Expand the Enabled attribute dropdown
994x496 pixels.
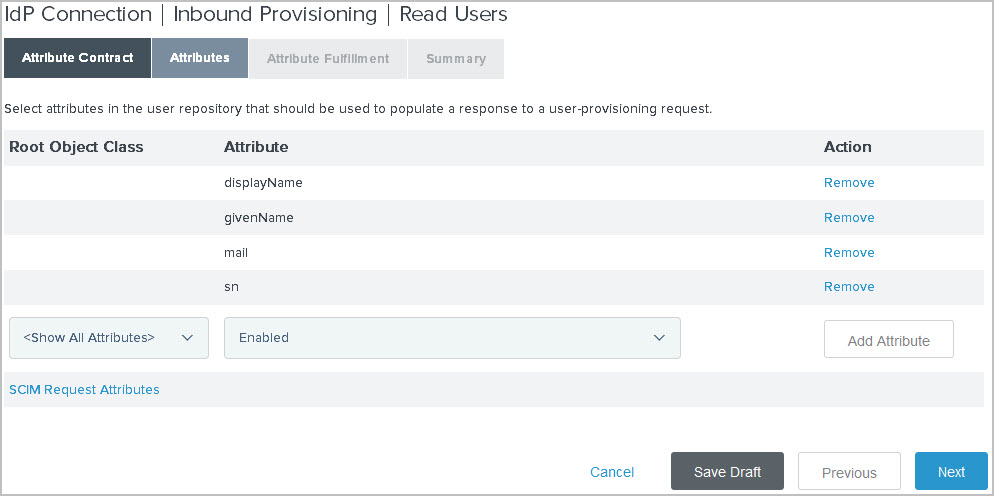[452, 338]
